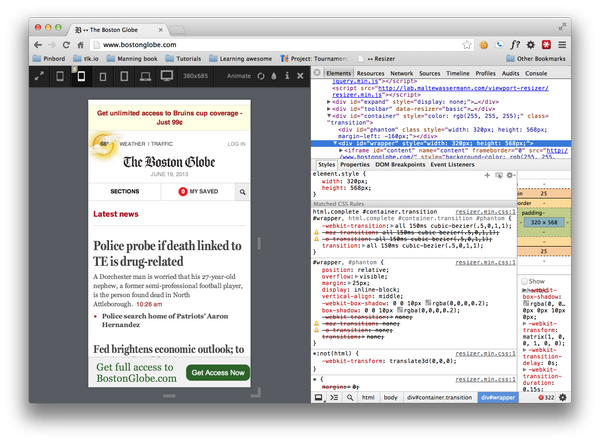Click the 320 × 568 box model content
Image resolution: width=600 pixels, height=443 pixels.
coord(543,222)
